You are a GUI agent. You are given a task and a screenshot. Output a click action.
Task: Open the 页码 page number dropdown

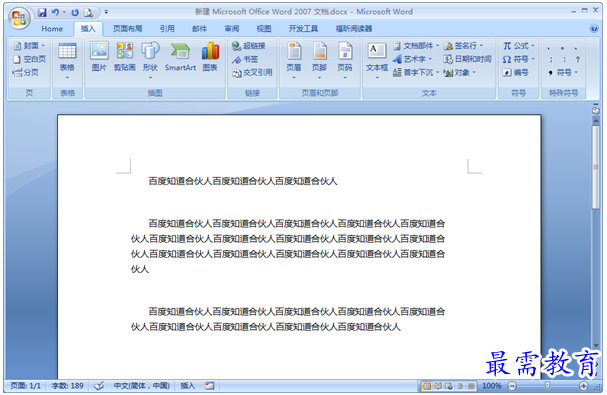point(345,61)
